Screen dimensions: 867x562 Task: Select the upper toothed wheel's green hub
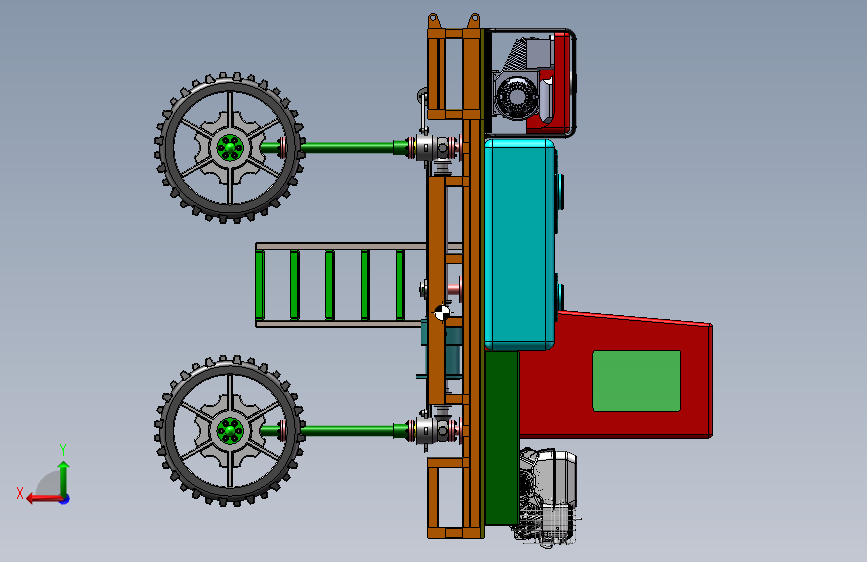coord(229,148)
